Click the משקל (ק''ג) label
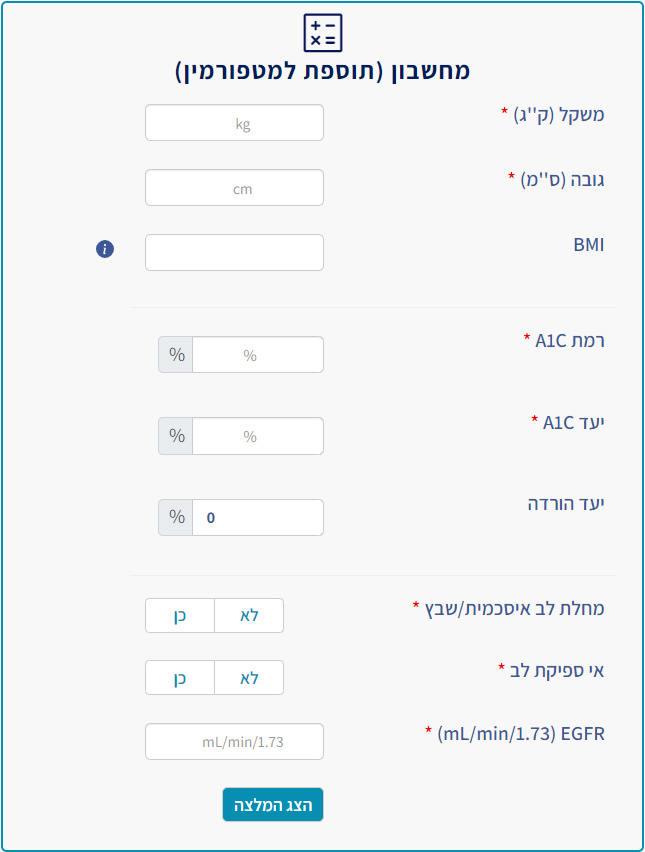Screen dimensions: 645x852 pyautogui.click(x=559, y=115)
